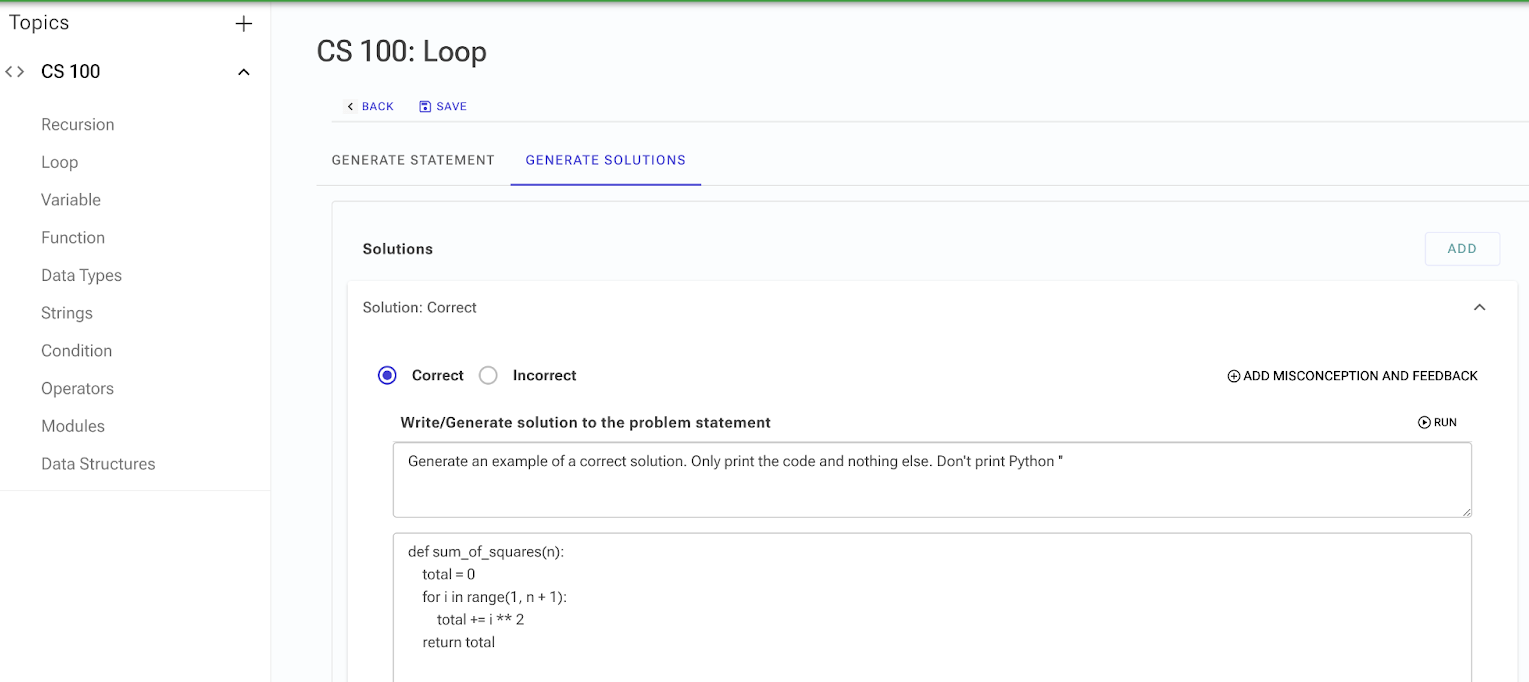The height and width of the screenshot is (682, 1529).
Task: Switch to the Generate Statement tab
Action: pos(413,160)
